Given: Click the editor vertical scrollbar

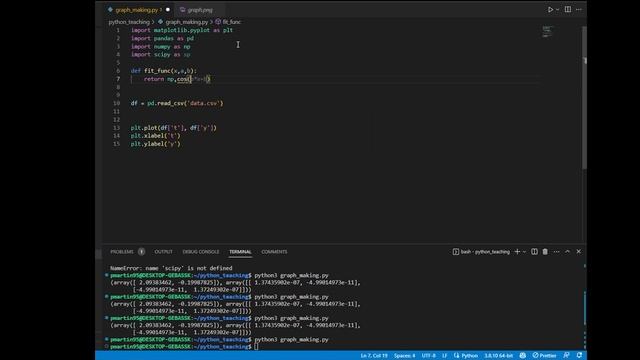Looking at the screenshot, I should click(x=584, y=98).
